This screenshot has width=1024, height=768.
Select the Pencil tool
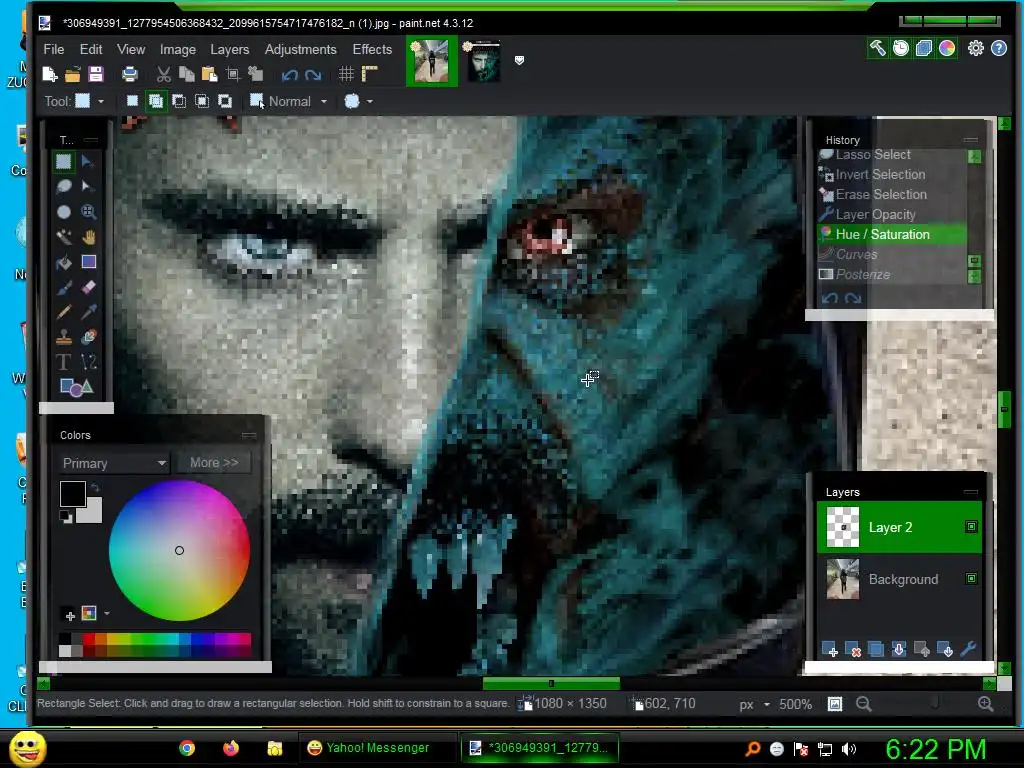(x=63, y=312)
